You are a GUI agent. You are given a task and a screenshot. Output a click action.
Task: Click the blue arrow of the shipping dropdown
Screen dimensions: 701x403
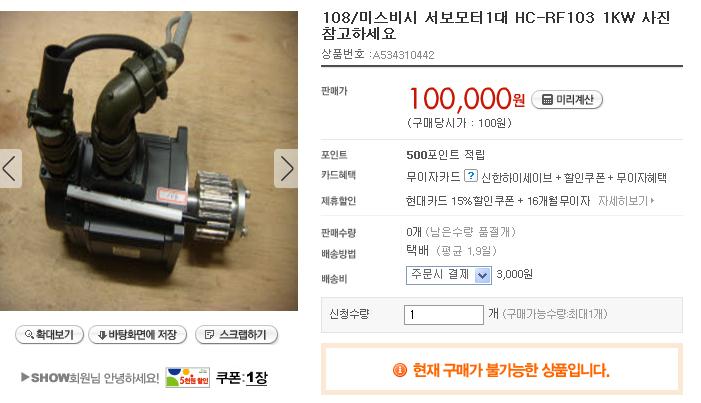pyautogui.click(x=482, y=276)
